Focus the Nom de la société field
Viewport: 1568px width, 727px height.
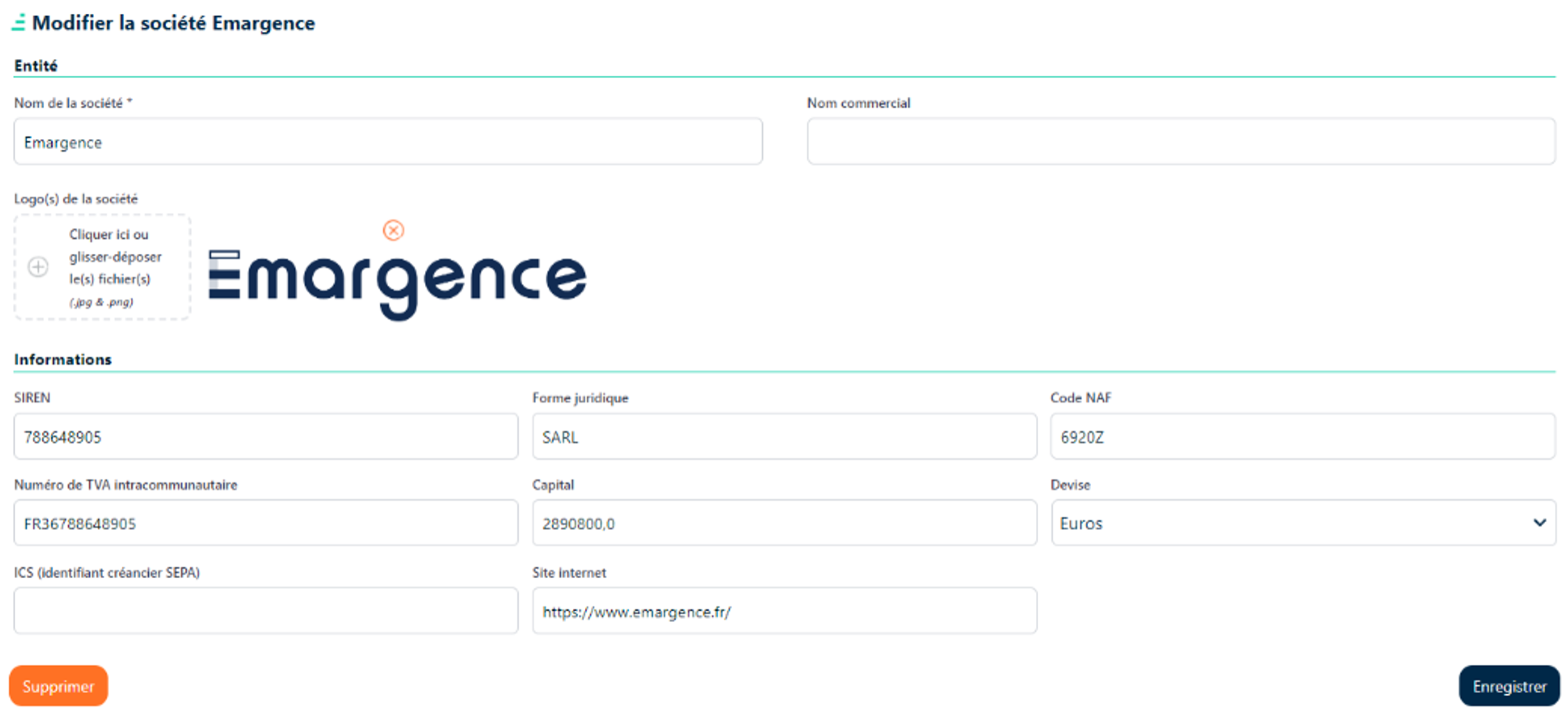coord(388,141)
